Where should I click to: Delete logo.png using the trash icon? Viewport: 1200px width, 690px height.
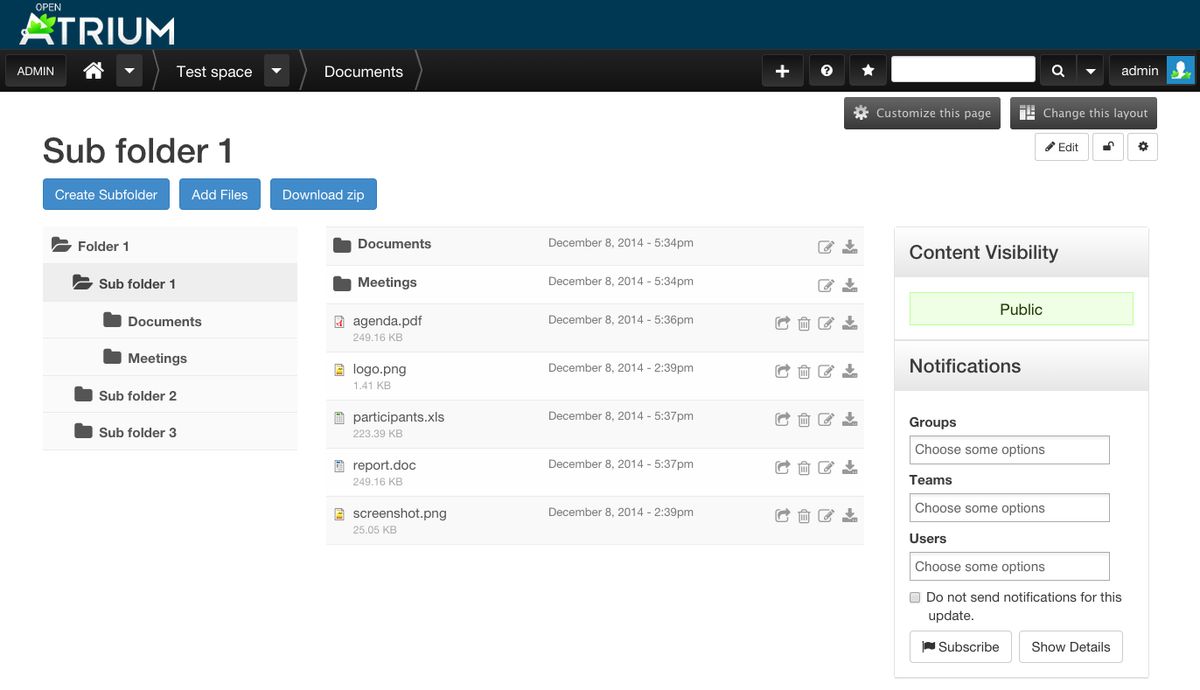tap(804, 371)
